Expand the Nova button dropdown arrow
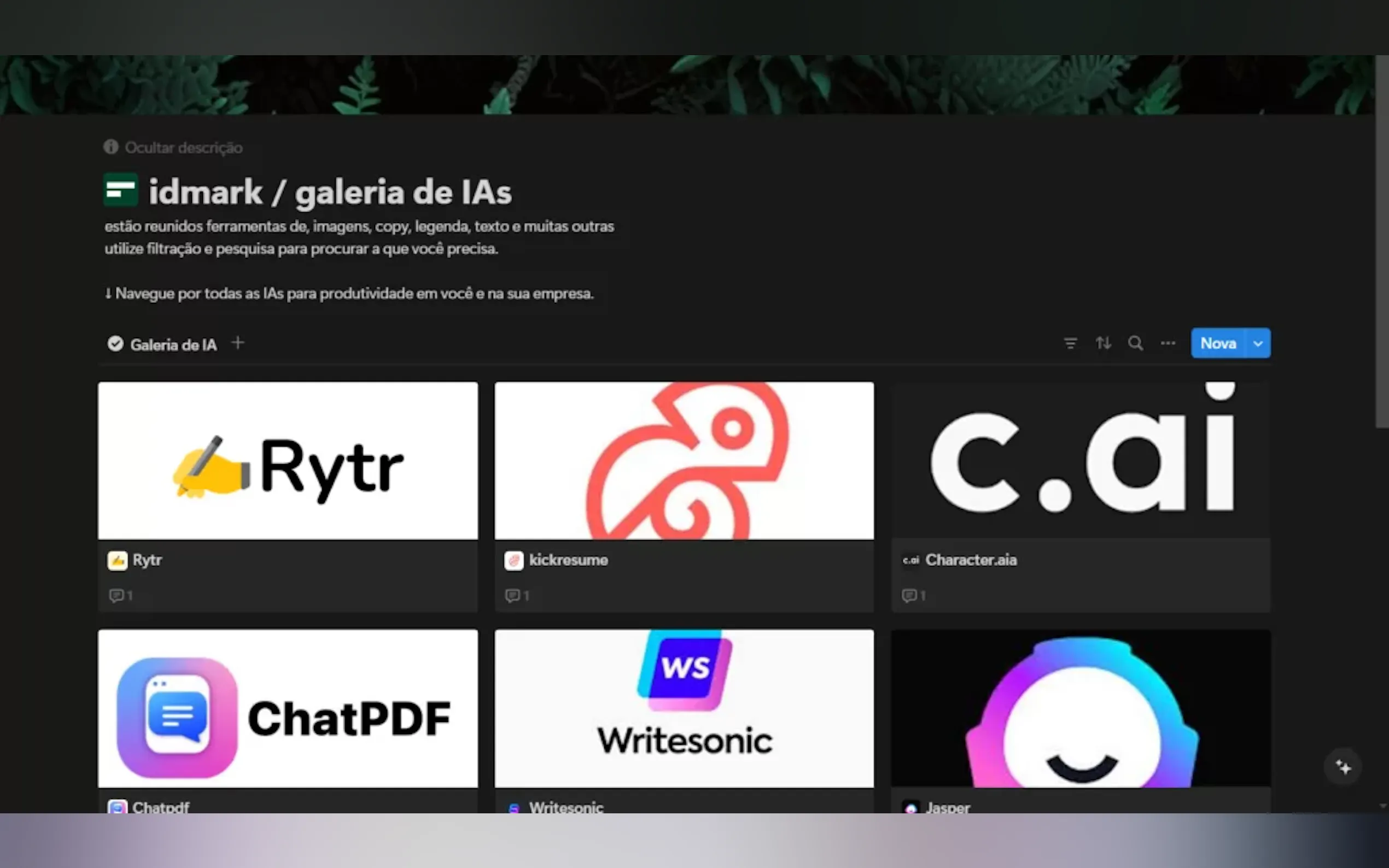The height and width of the screenshot is (868, 1389). [1258, 343]
